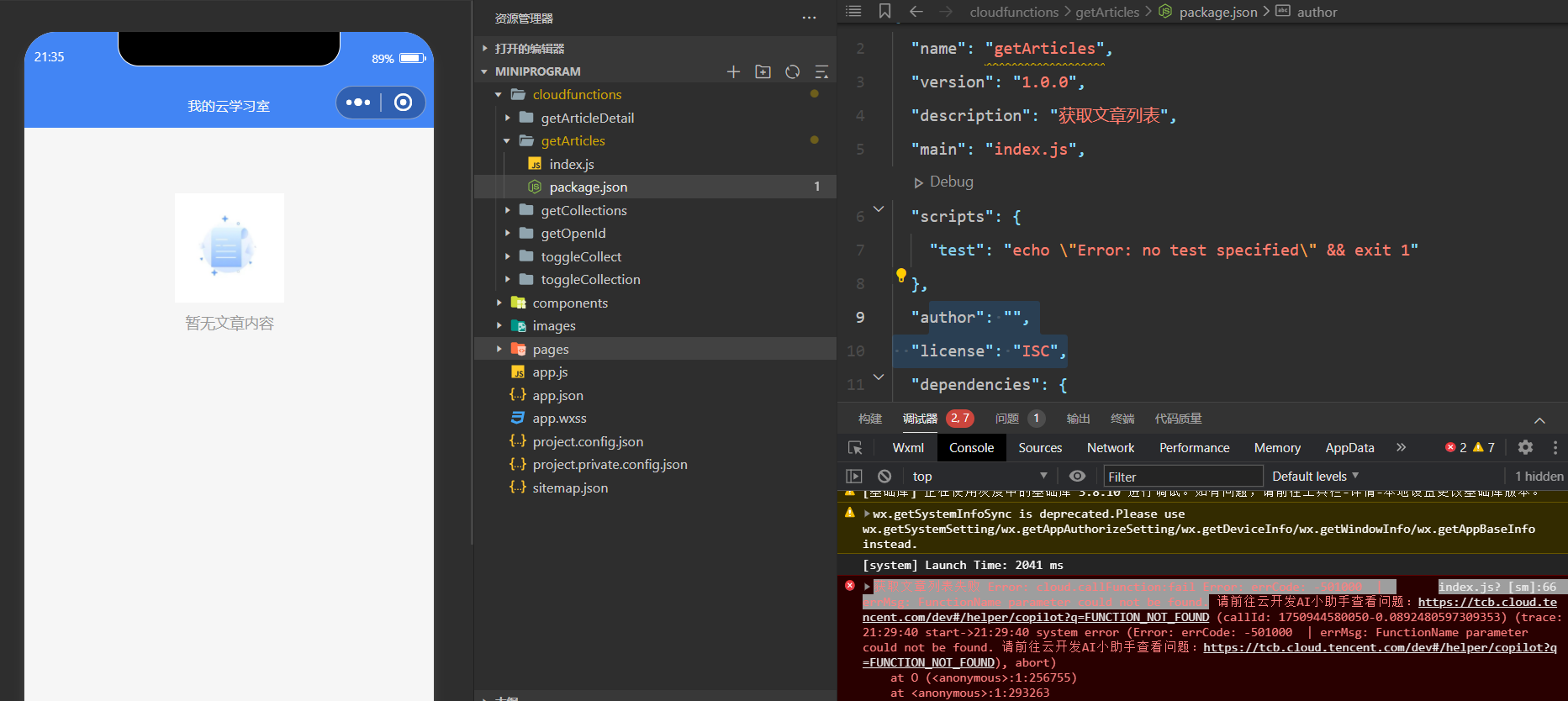Switch to the 输出 tab
This screenshot has height=701, width=1568.
tap(1078, 419)
